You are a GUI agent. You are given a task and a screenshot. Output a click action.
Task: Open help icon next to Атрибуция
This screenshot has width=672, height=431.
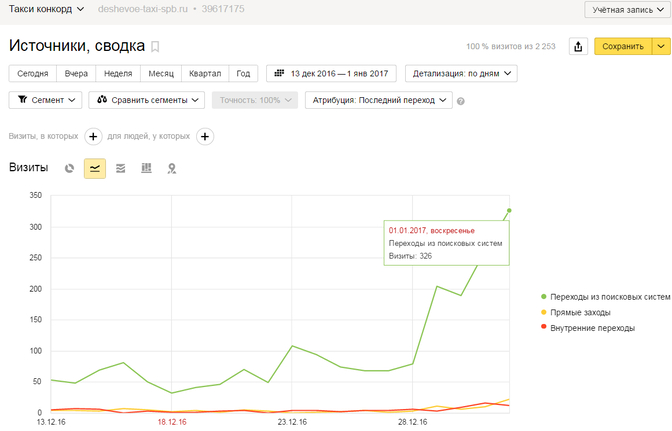pyautogui.click(x=461, y=101)
